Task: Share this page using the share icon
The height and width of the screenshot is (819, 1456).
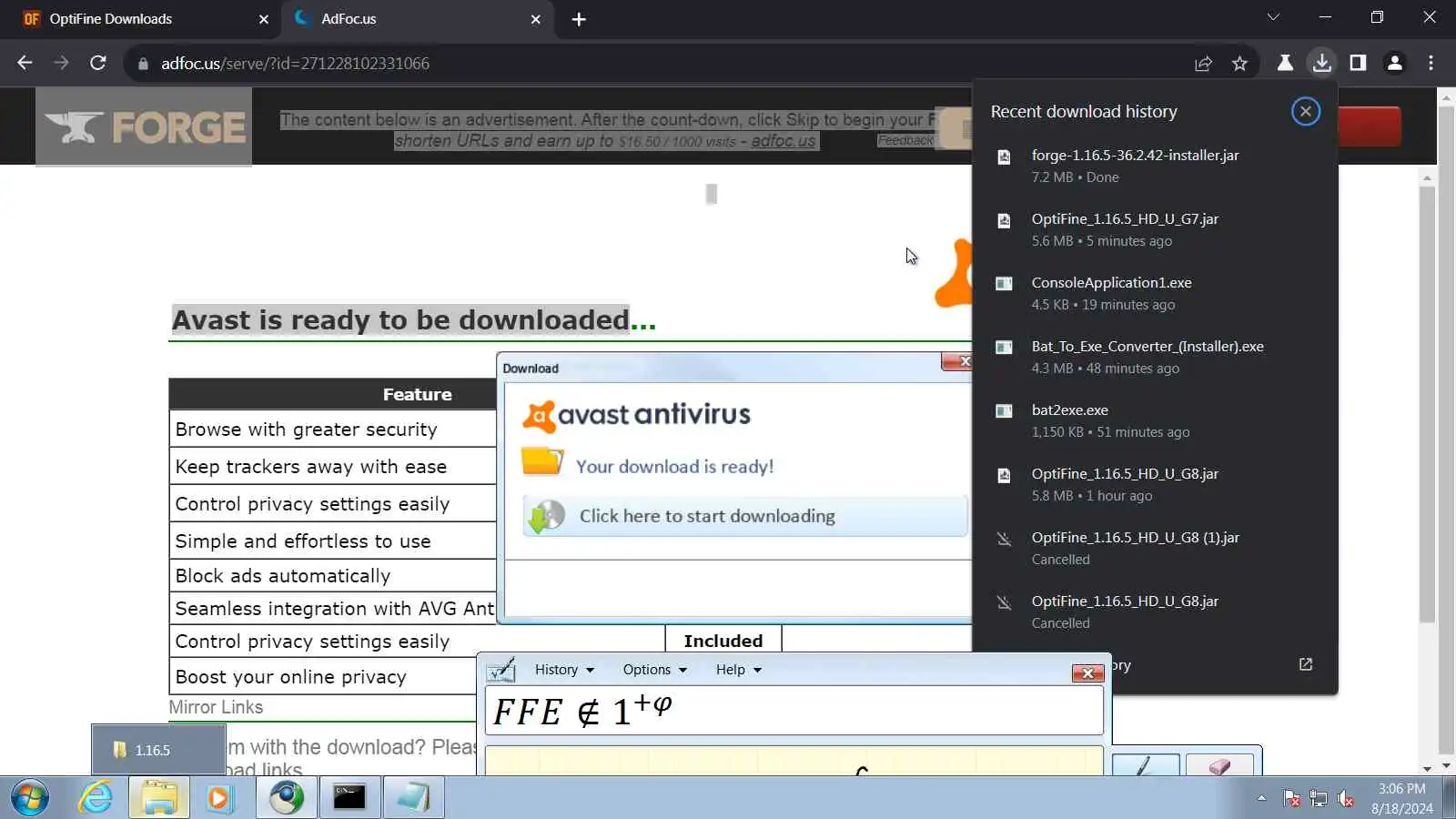Action: 1203,63
